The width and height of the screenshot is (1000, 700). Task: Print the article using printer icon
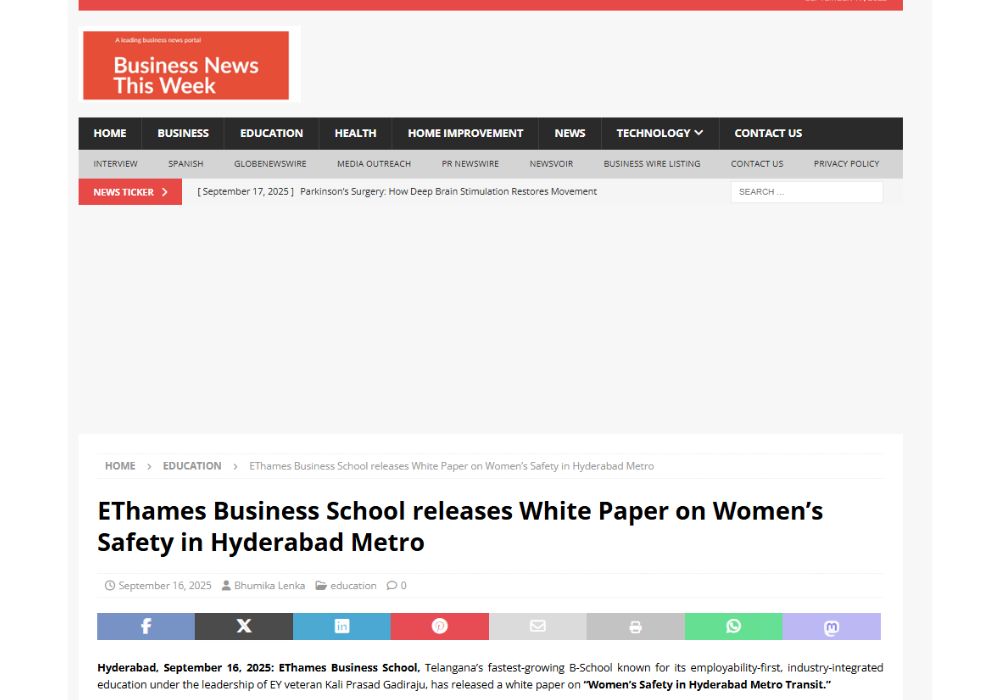coord(636,626)
